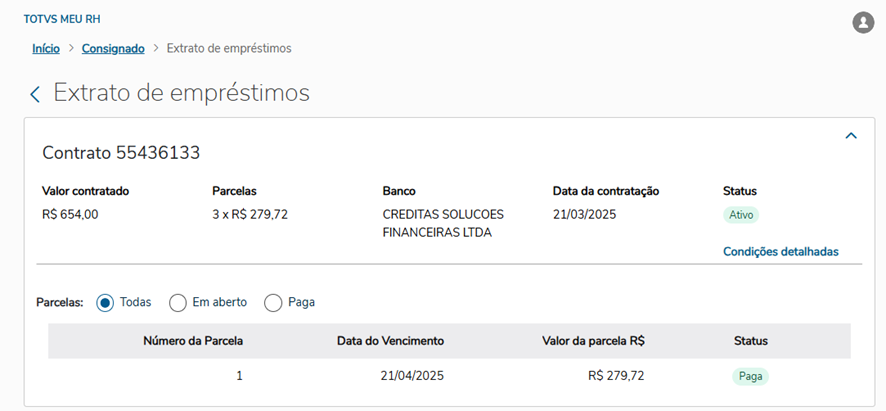Click the back arrow beside Extrato de empréstimos
886x411 pixels.
(x=35, y=94)
